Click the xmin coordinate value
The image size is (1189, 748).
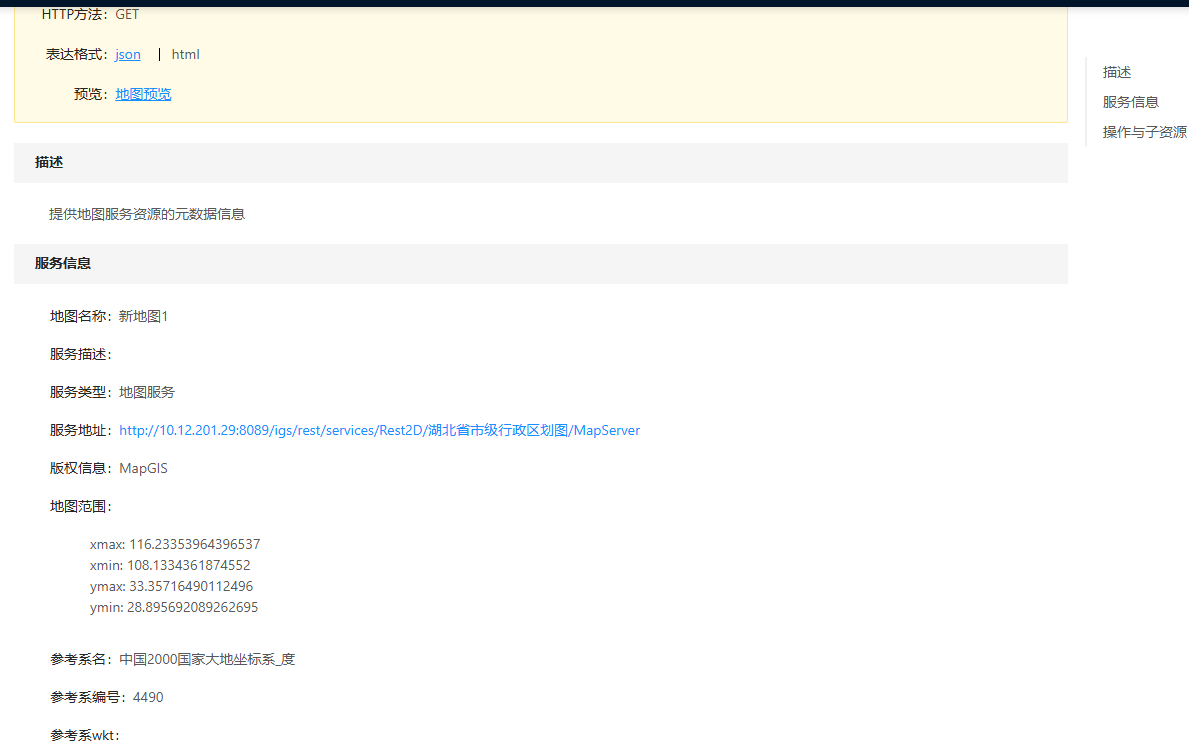188,565
